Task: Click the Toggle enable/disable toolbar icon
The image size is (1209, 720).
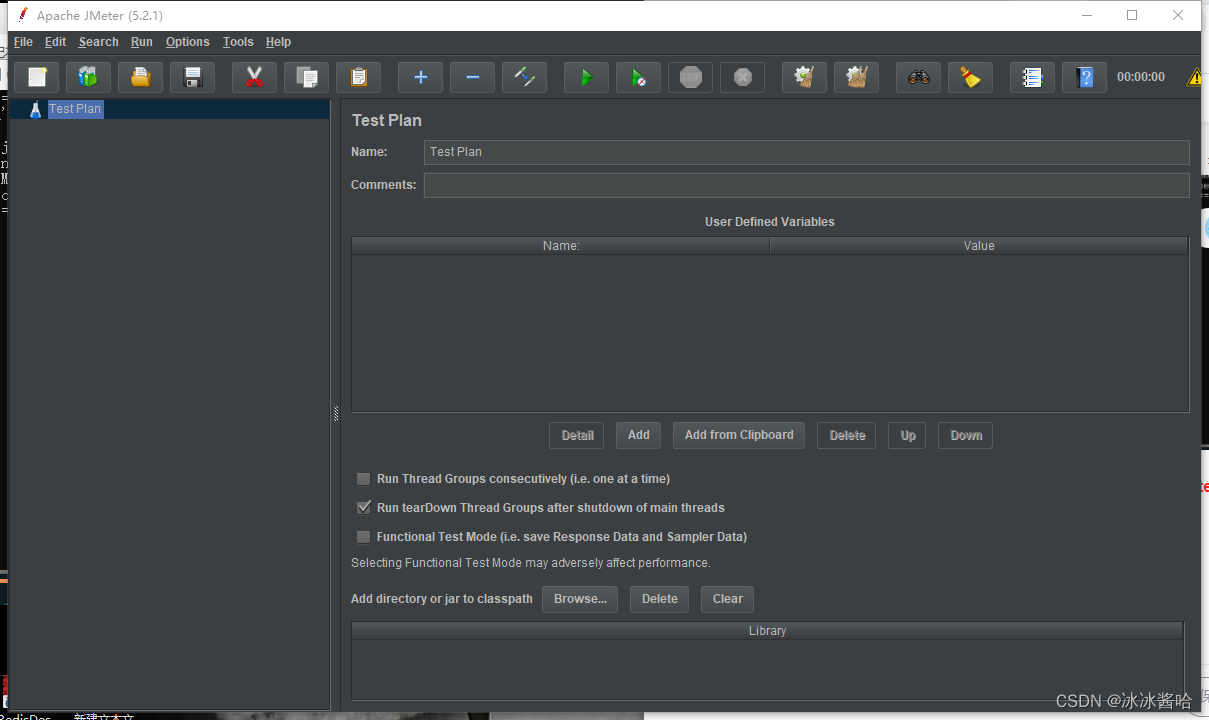Action: (525, 77)
